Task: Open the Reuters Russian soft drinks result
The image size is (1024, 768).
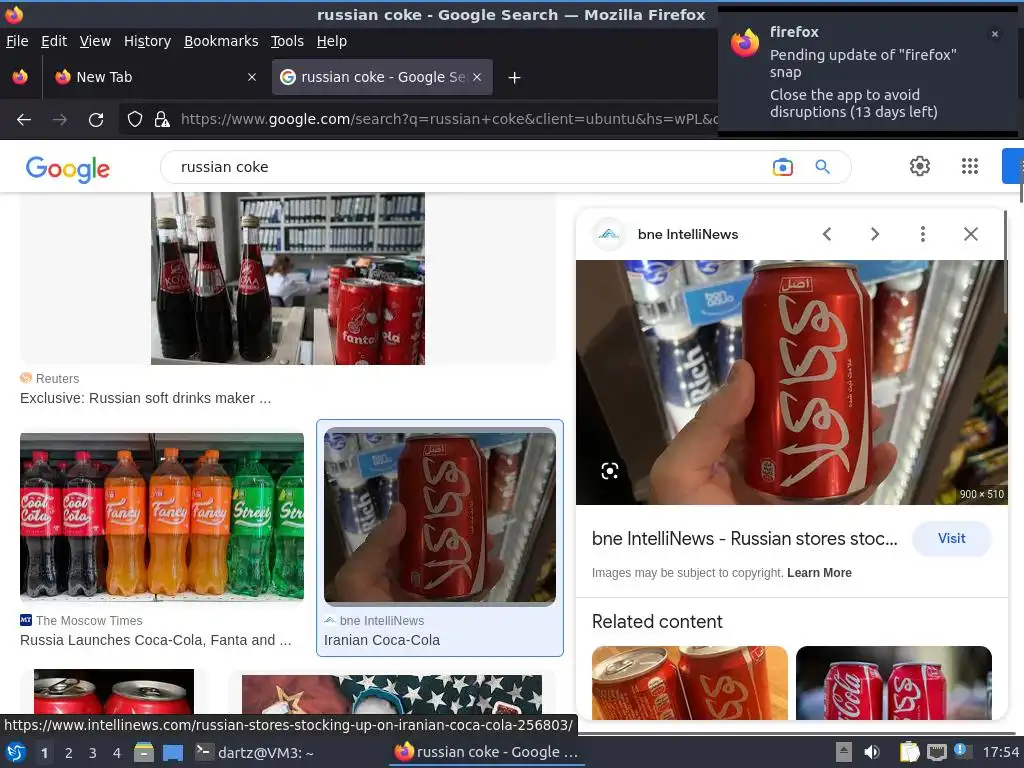Action: tap(146, 398)
